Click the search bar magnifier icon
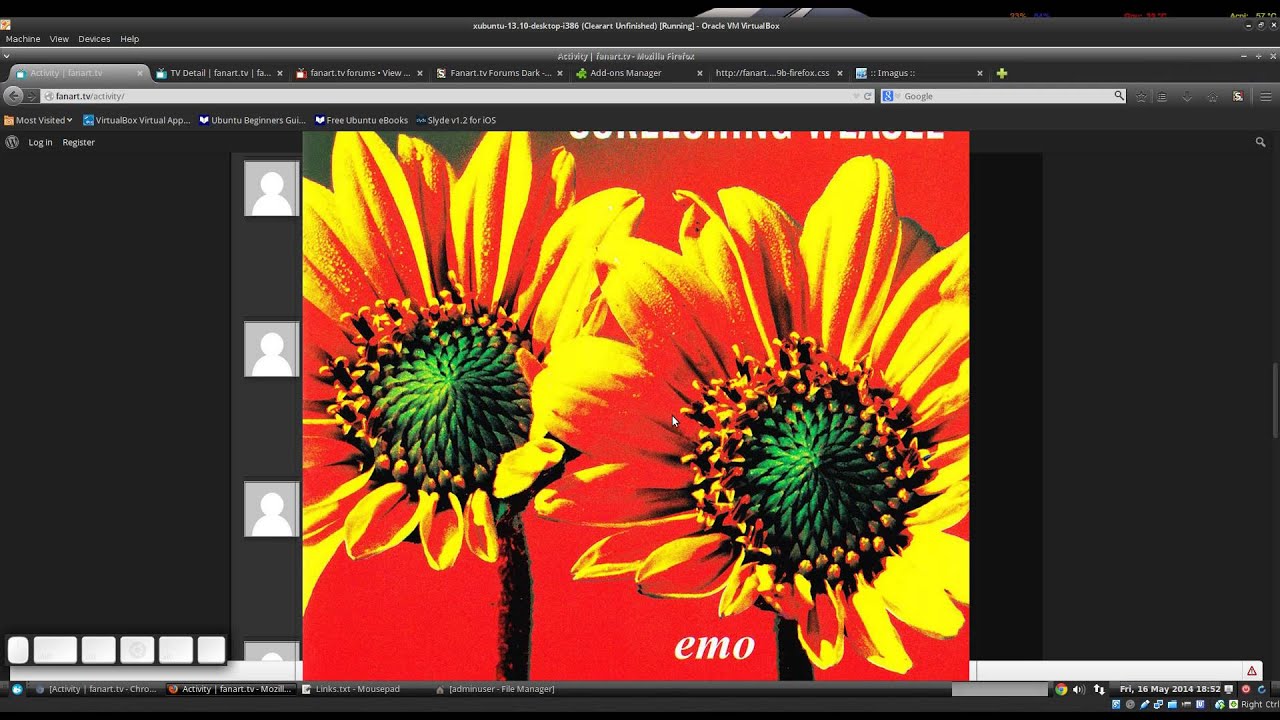1280x720 pixels. 1119,96
